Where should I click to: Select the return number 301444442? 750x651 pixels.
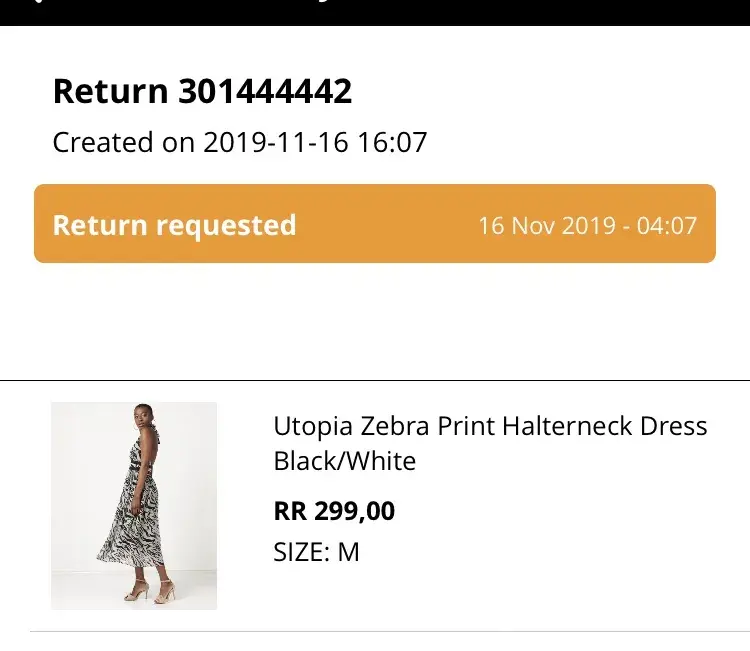265,91
